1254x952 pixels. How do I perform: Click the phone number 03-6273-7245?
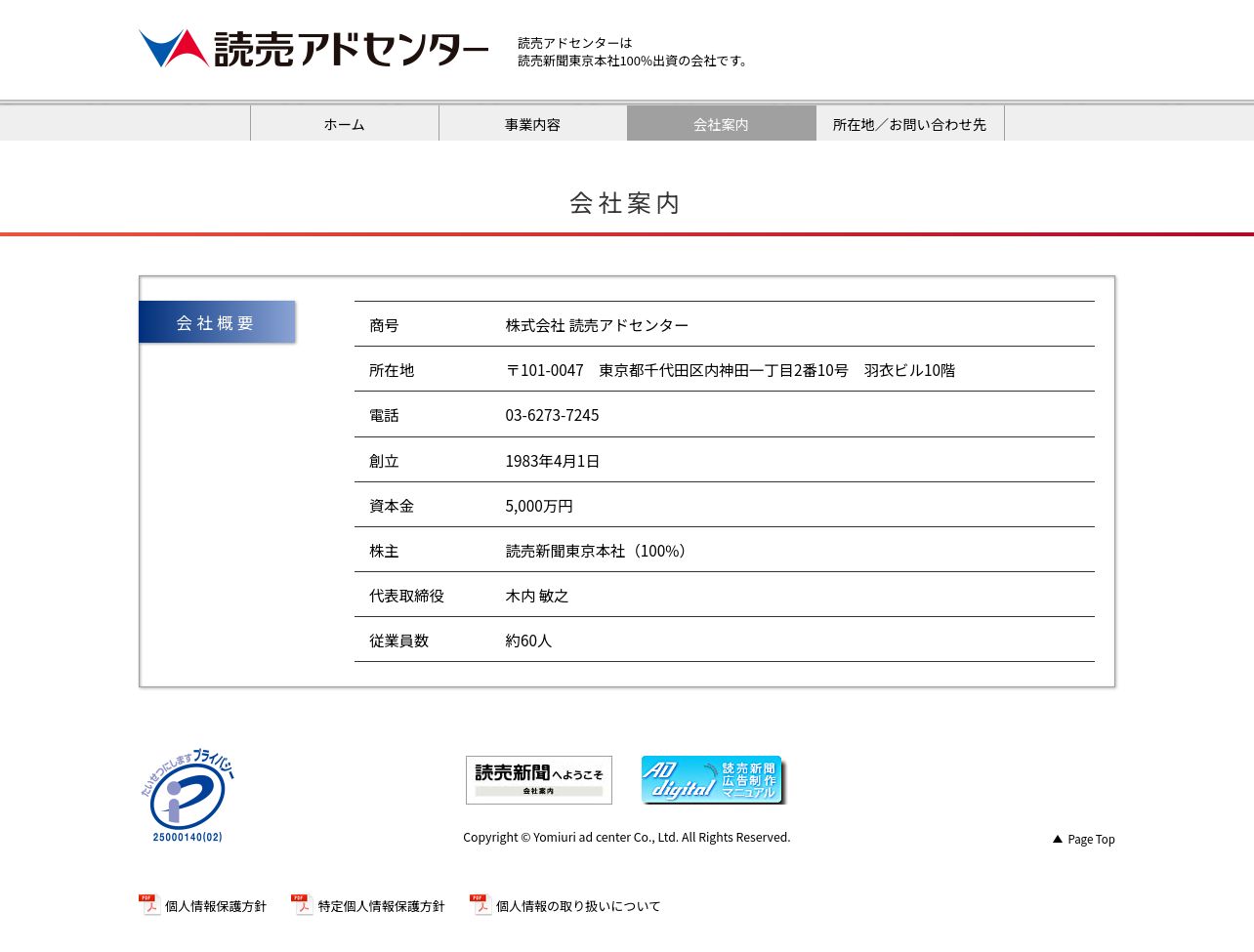[552, 415]
